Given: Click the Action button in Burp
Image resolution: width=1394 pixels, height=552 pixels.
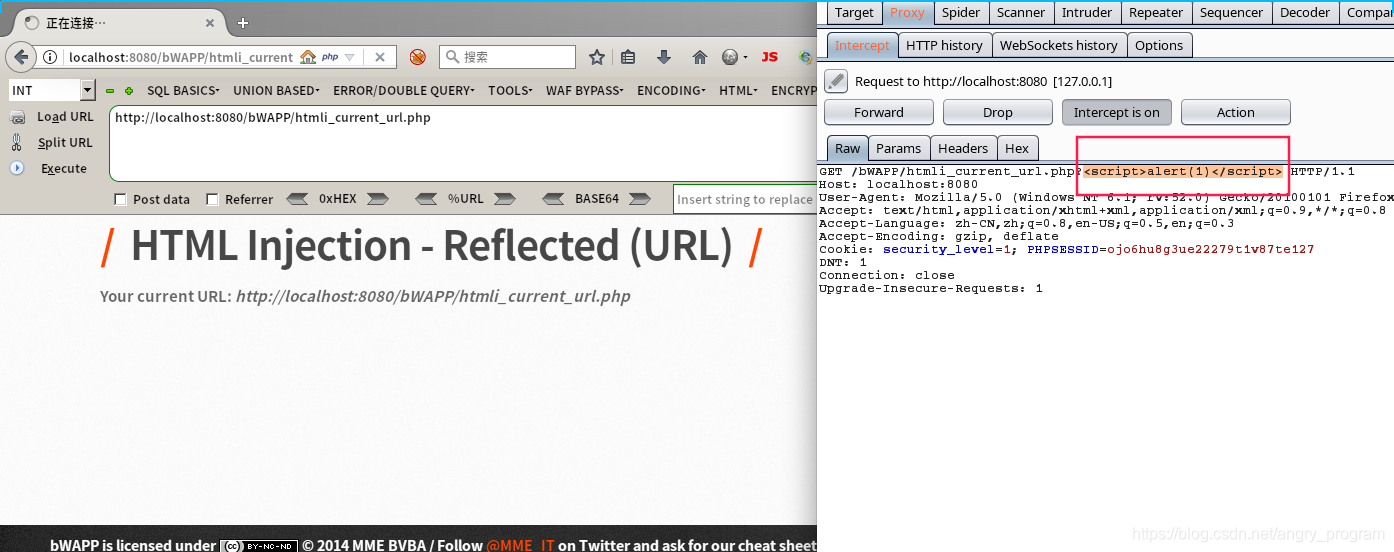Looking at the screenshot, I should 1235,112.
